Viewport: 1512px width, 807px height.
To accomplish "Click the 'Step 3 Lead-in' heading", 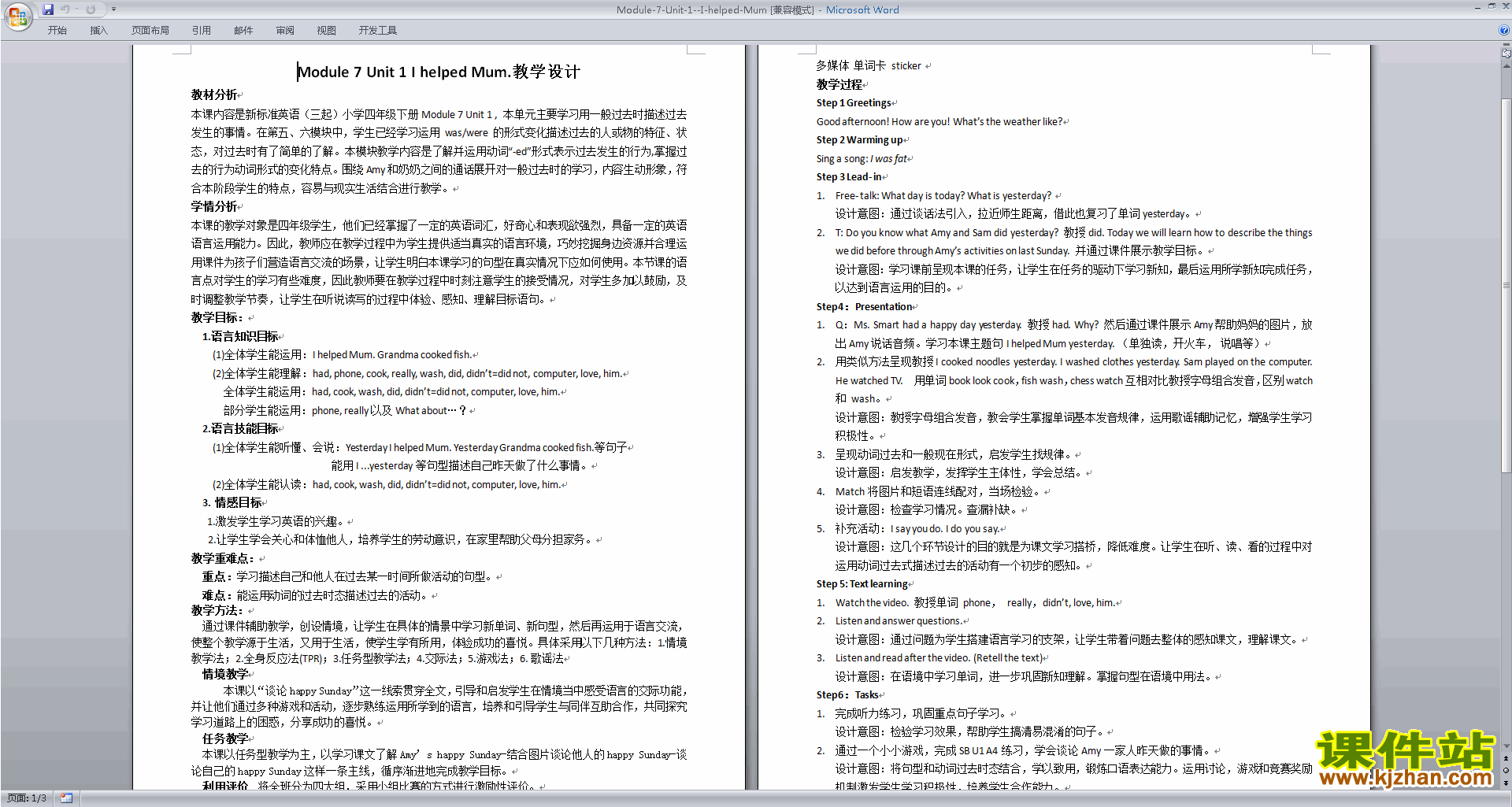I will [849, 177].
